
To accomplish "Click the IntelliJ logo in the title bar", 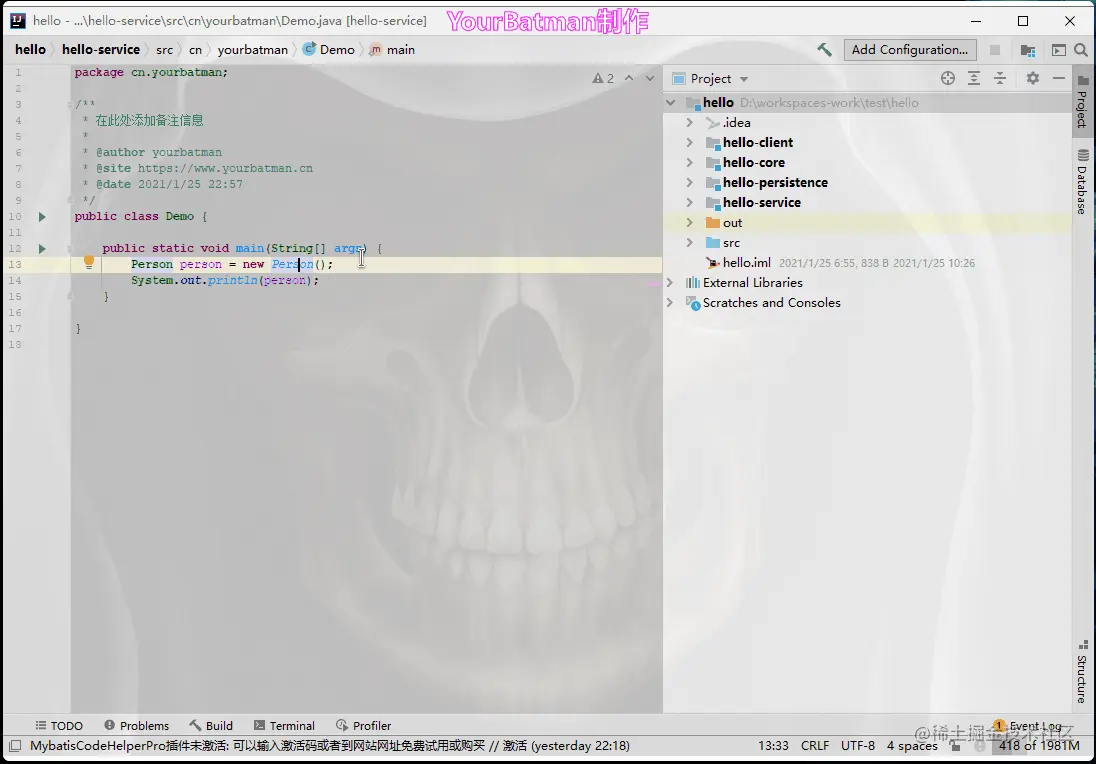I will (18, 21).
